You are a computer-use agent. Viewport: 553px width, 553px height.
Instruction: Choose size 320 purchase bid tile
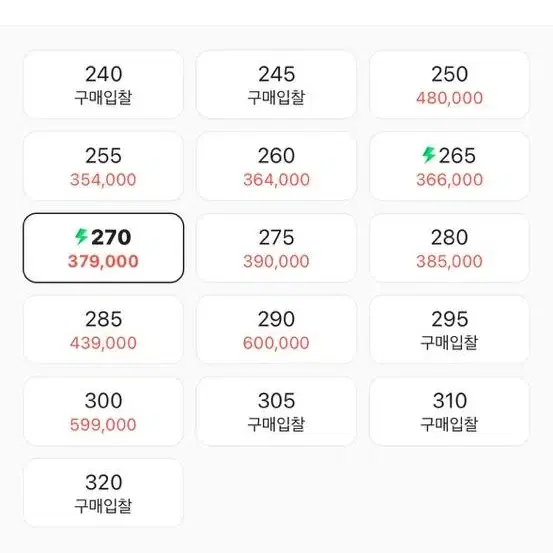click(x=103, y=493)
